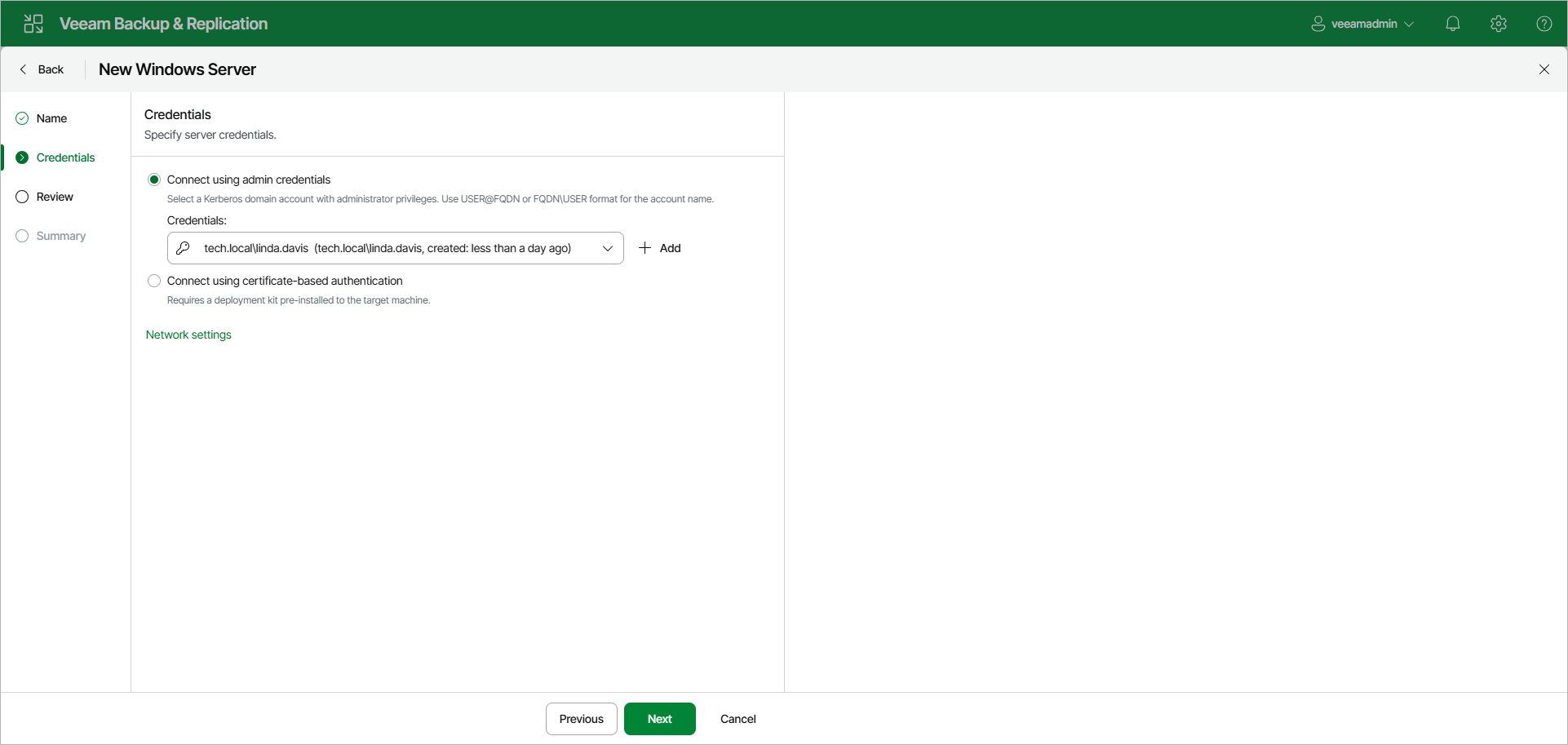Open the settings gear in the header
The image size is (1568, 745).
(1499, 24)
